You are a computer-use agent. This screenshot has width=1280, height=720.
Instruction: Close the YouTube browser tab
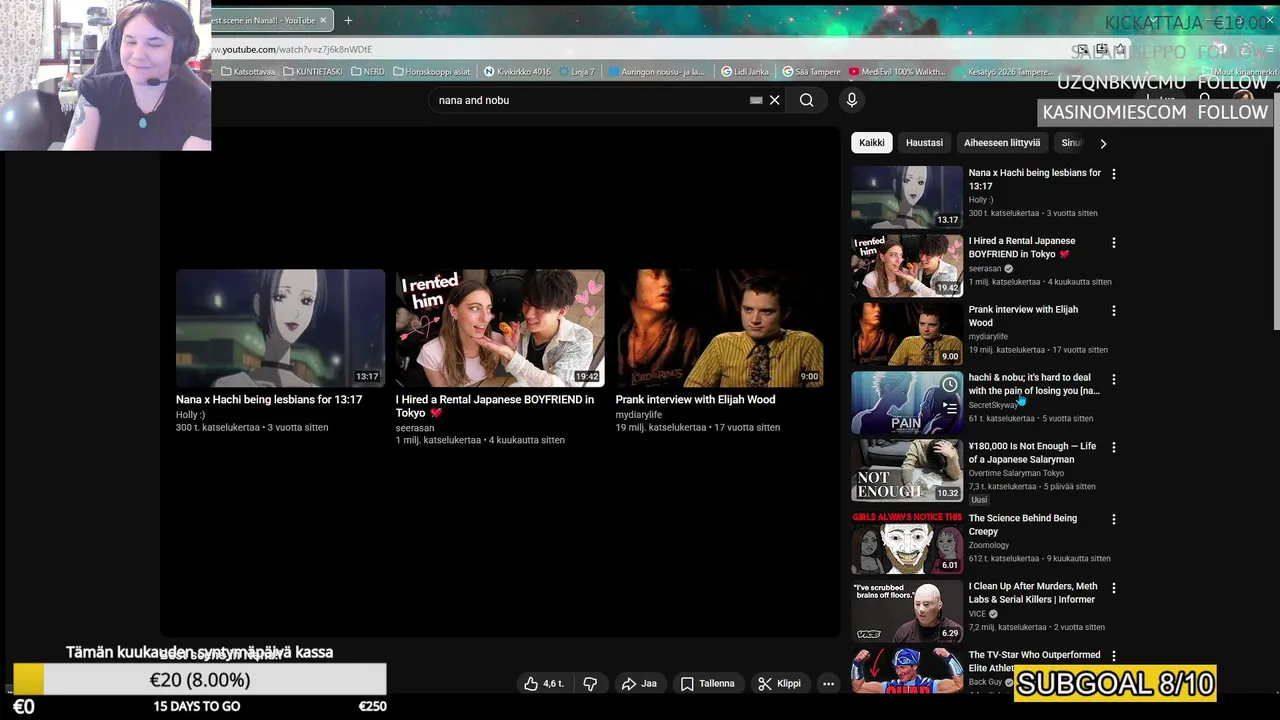(323, 20)
